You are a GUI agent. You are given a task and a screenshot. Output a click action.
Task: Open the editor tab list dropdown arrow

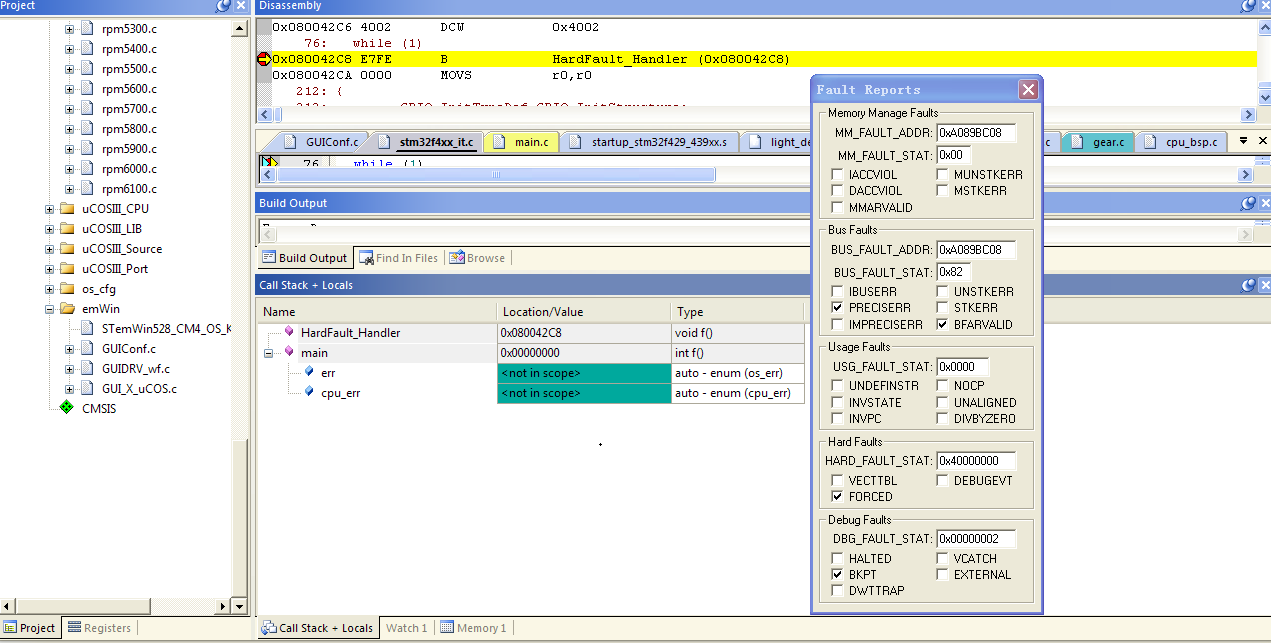[x=1243, y=141]
